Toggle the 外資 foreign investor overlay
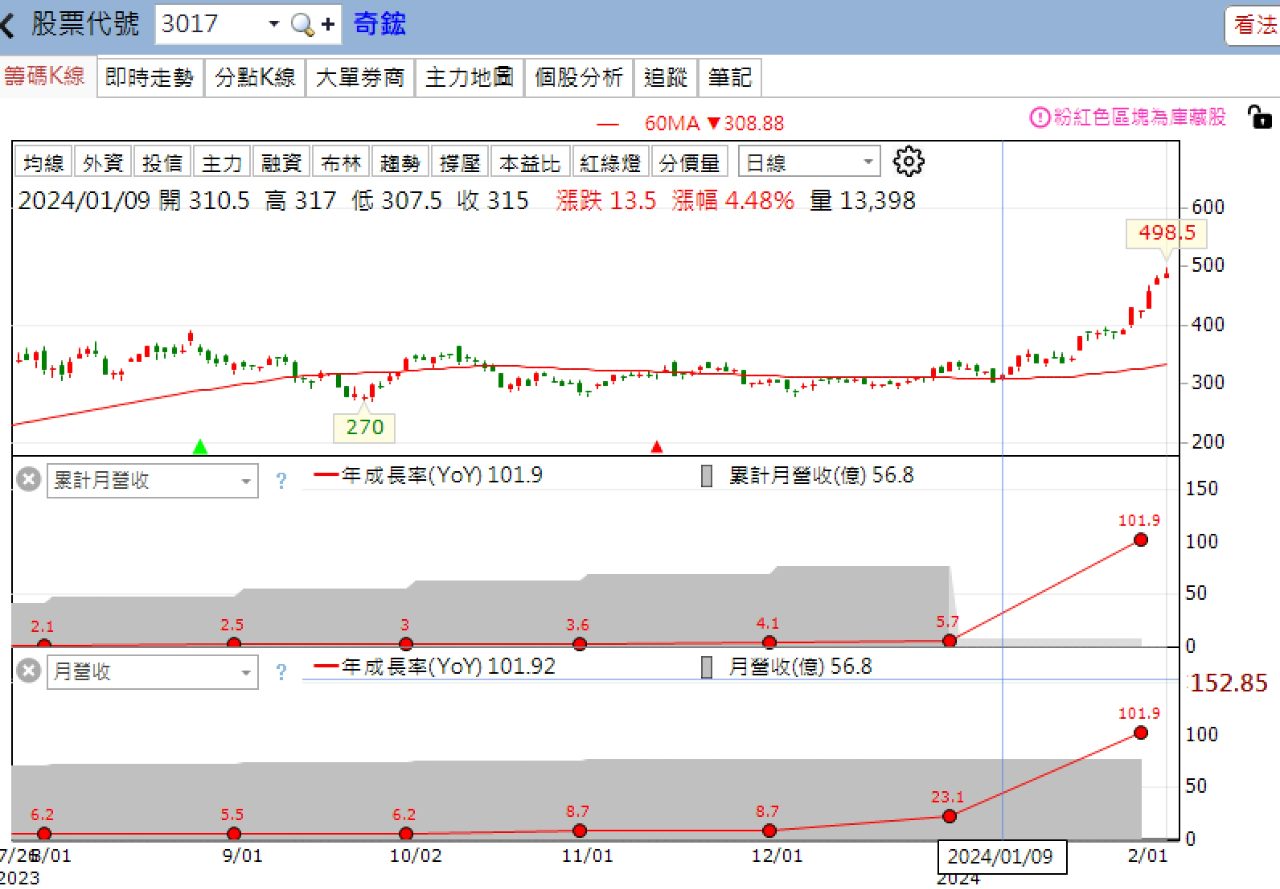The image size is (1280, 889). [x=103, y=162]
